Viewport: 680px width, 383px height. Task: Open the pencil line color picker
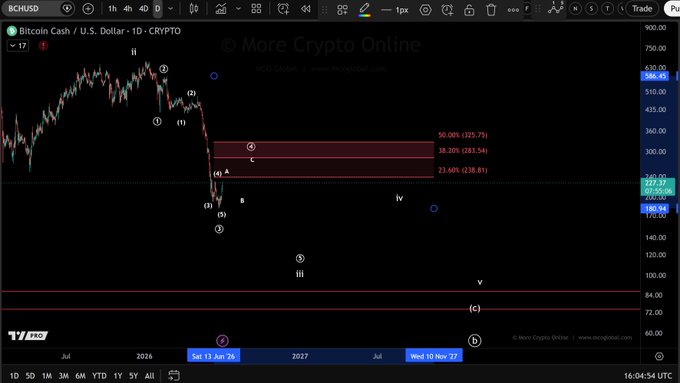(x=364, y=9)
